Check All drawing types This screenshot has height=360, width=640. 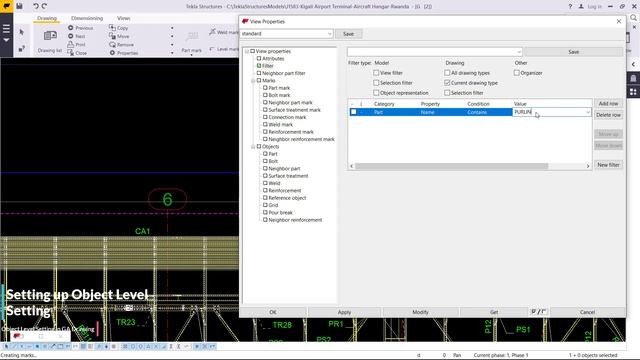447,73
